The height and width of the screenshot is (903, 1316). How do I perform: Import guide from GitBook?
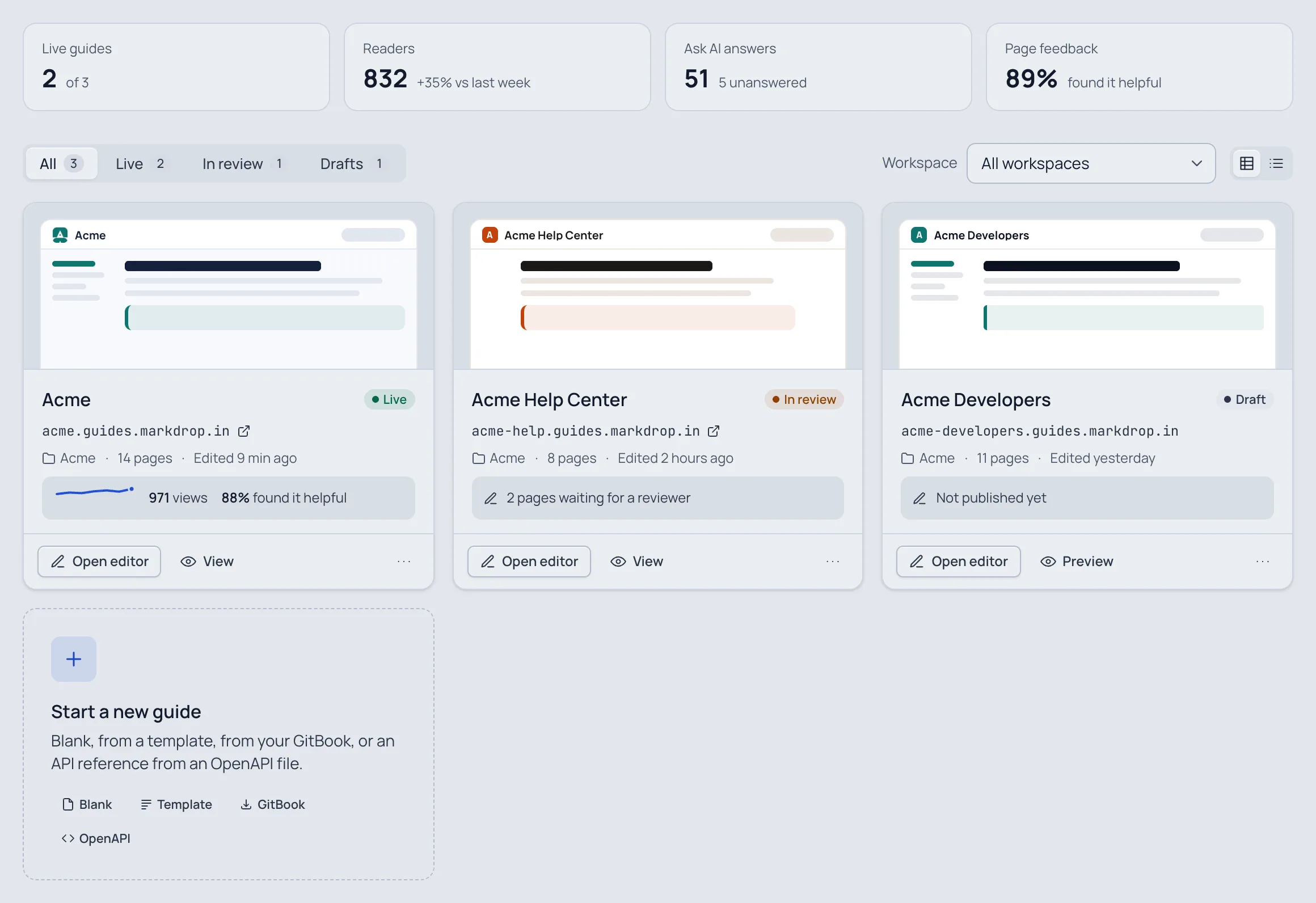coord(273,804)
